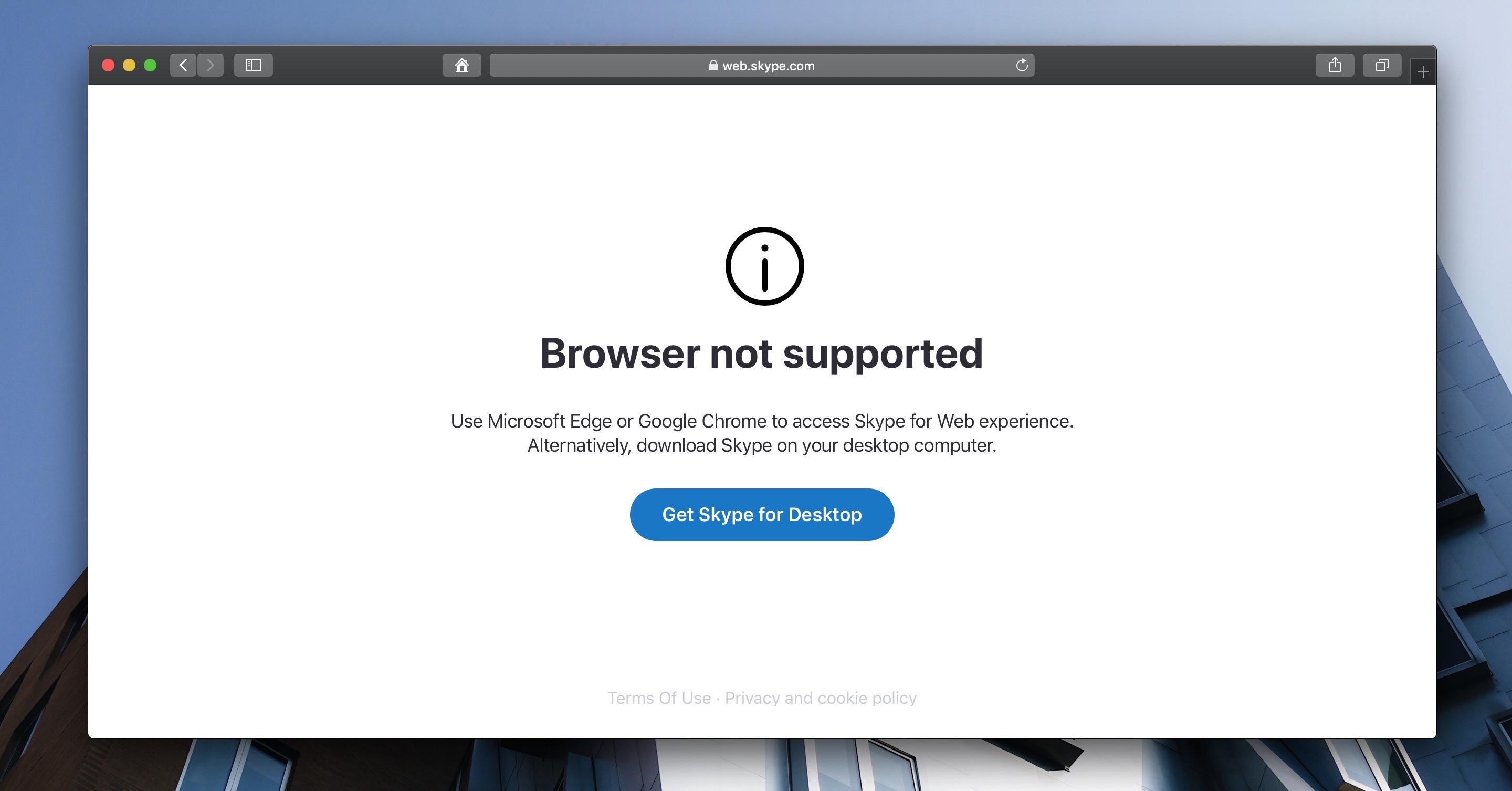The width and height of the screenshot is (1512, 791).
Task: Reload the page with the refresh icon
Action: coord(1022,65)
